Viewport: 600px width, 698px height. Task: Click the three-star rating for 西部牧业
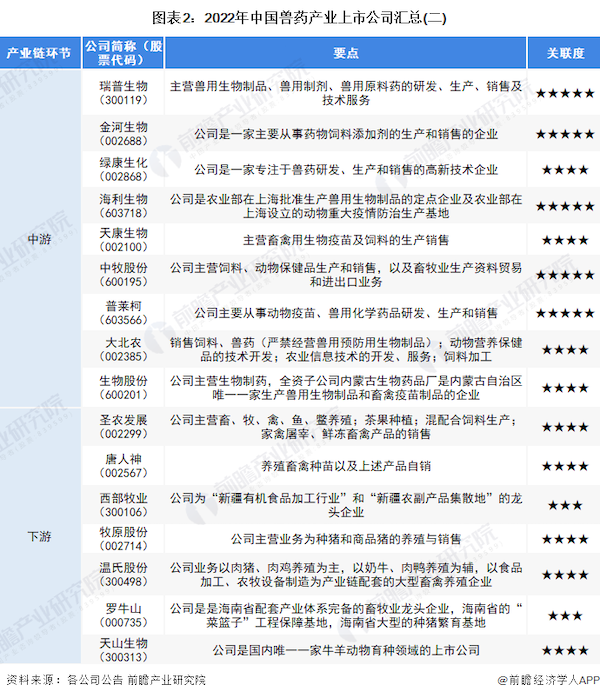pos(565,506)
